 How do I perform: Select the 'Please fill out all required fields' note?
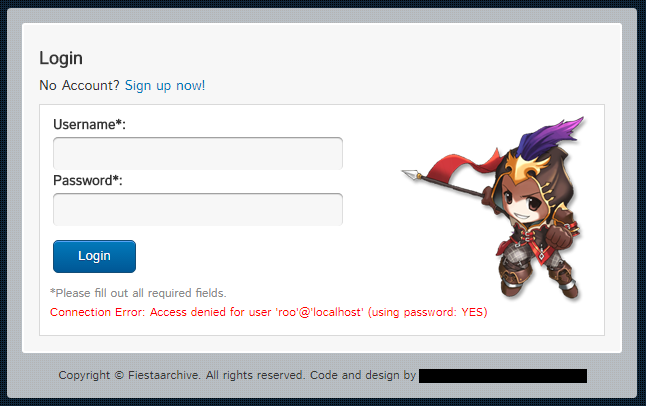138,293
